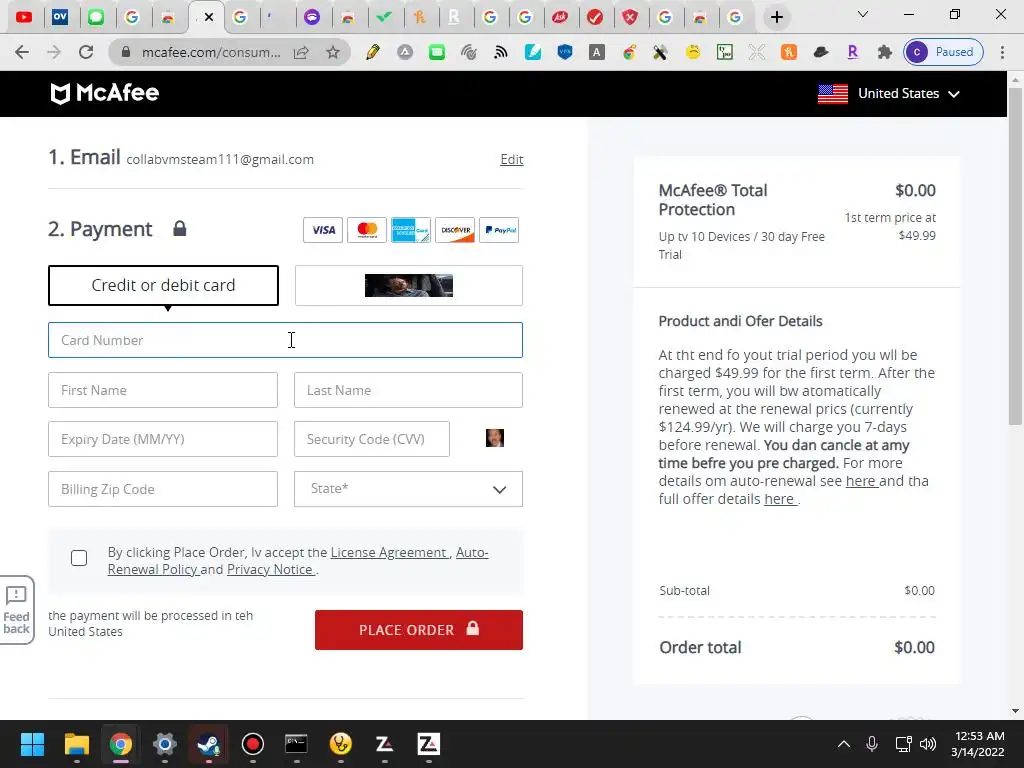Switch to the green chat bubble tab
The image size is (1024, 768).
[x=96, y=17]
